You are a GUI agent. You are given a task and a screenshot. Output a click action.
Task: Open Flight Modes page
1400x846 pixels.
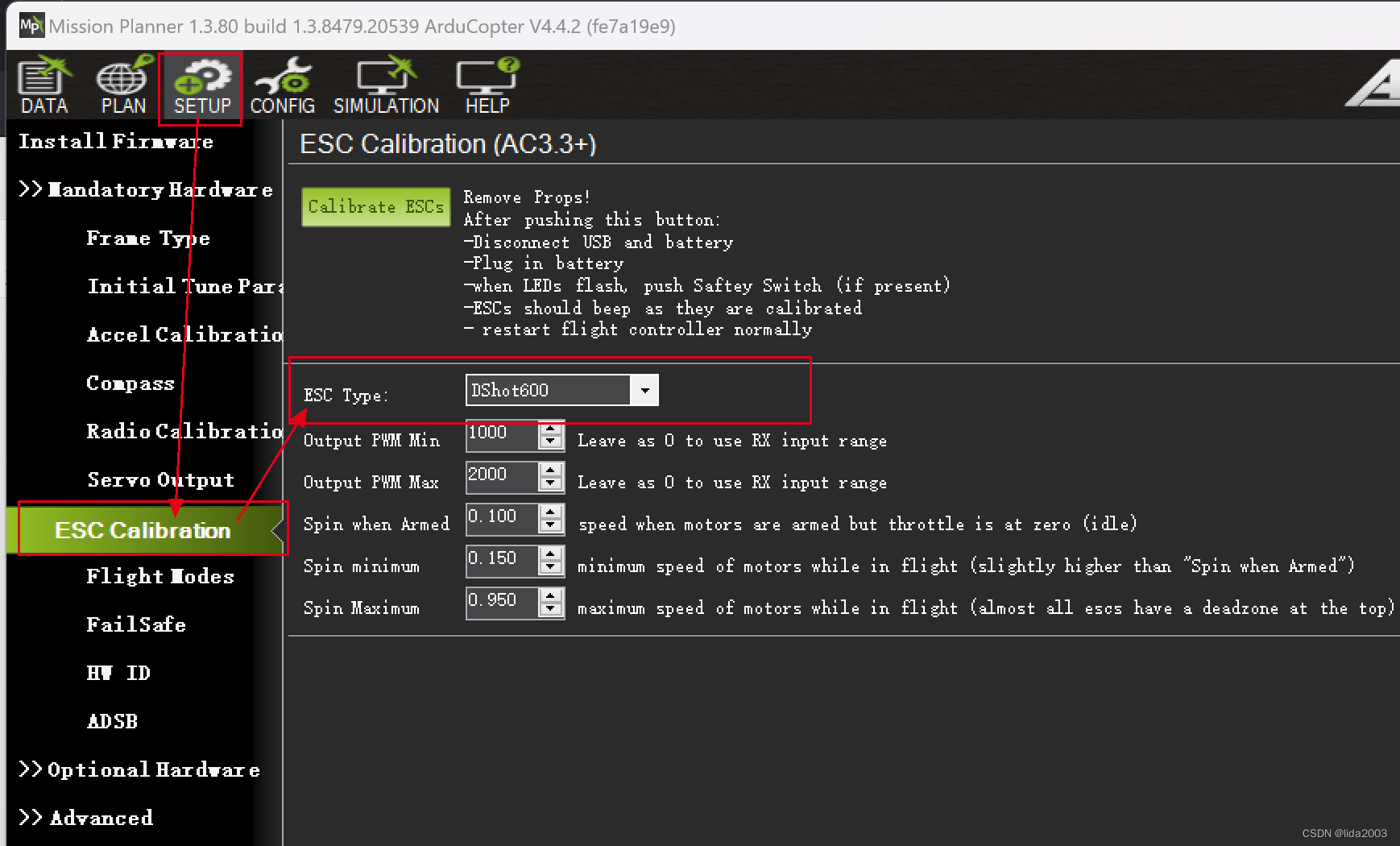160,577
